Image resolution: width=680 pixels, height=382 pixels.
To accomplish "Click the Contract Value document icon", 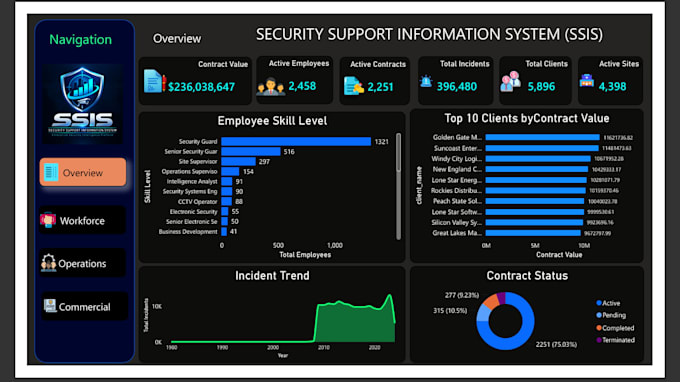I will pos(154,81).
